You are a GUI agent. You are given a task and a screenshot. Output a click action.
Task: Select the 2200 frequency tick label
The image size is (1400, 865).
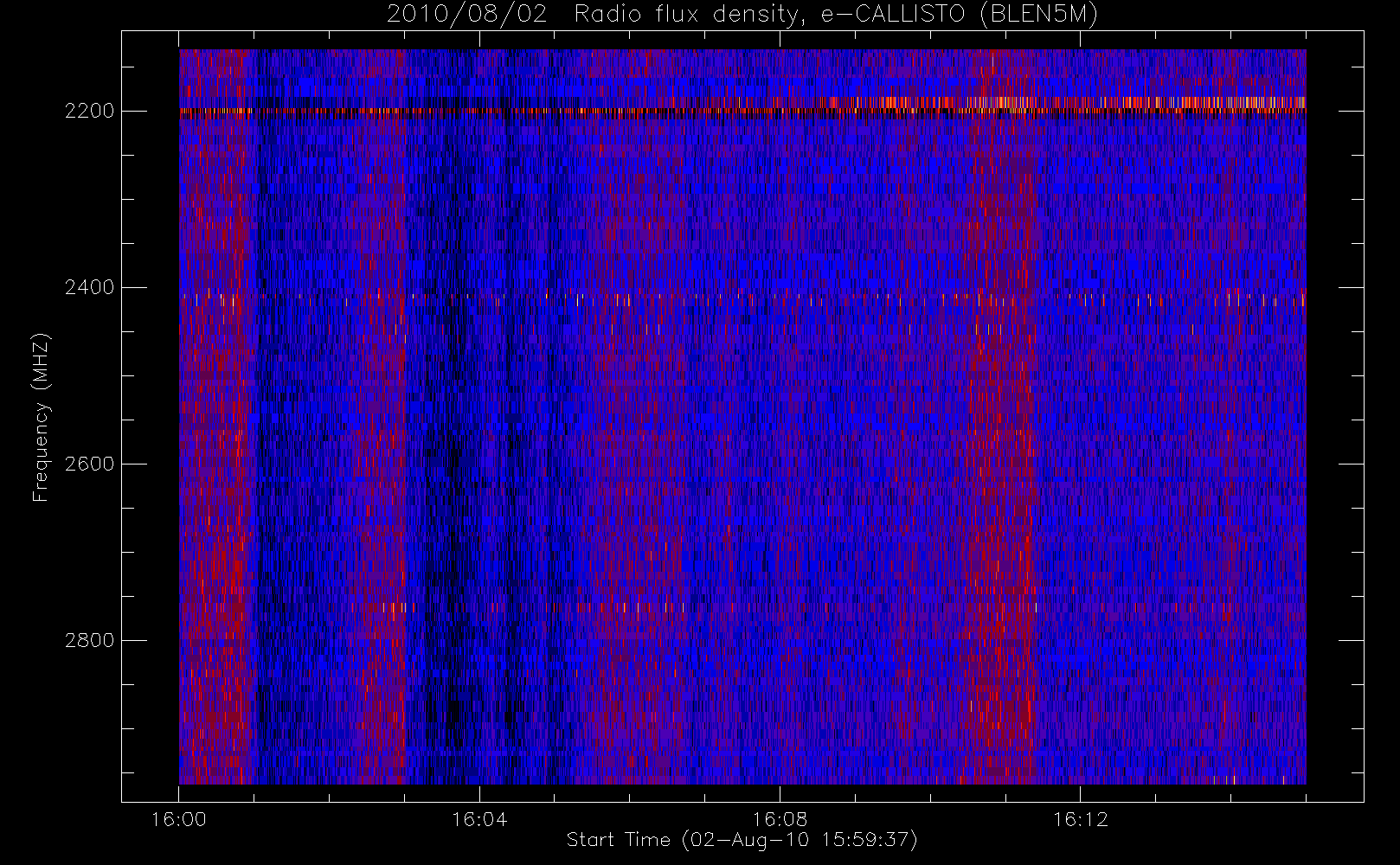[90, 111]
